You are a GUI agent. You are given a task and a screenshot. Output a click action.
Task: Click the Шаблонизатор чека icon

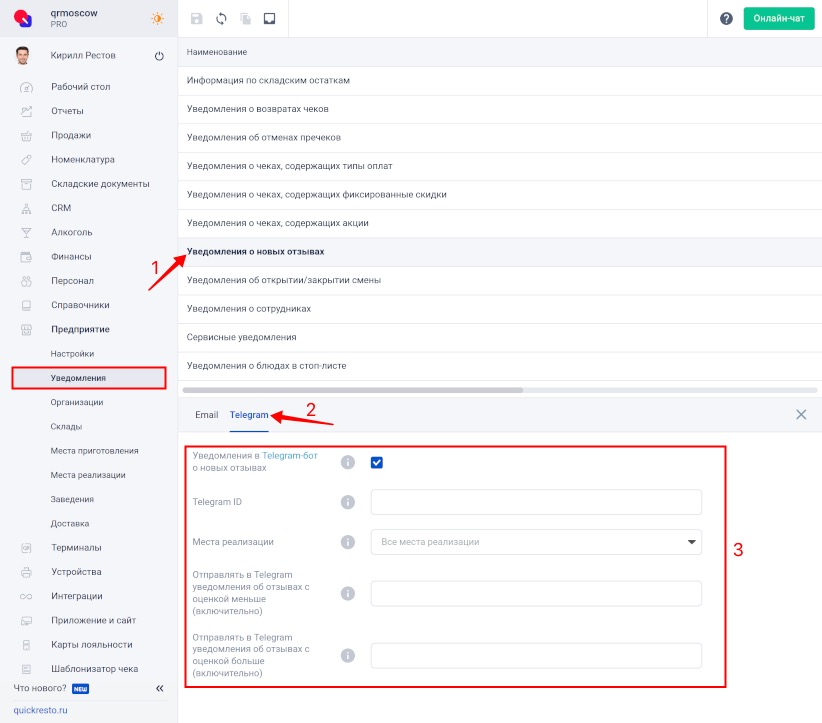tap(26, 669)
